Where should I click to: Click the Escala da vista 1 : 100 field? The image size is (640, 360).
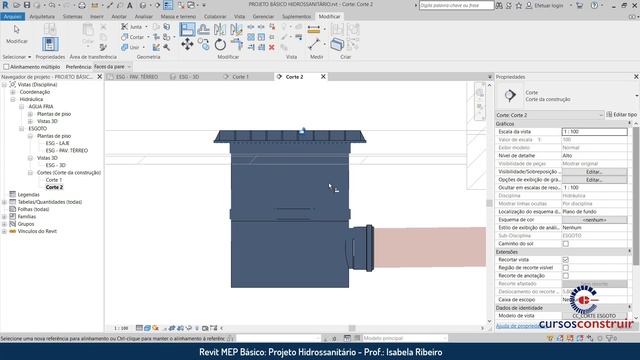click(x=594, y=132)
